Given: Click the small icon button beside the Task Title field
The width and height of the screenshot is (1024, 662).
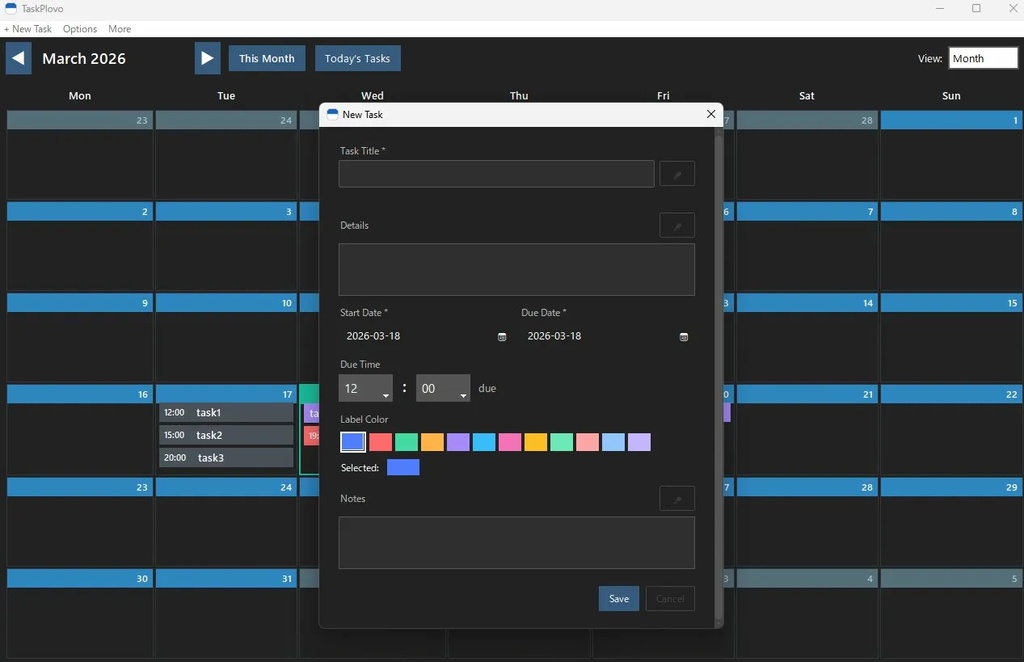Looking at the screenshot, I should (677, 174).
